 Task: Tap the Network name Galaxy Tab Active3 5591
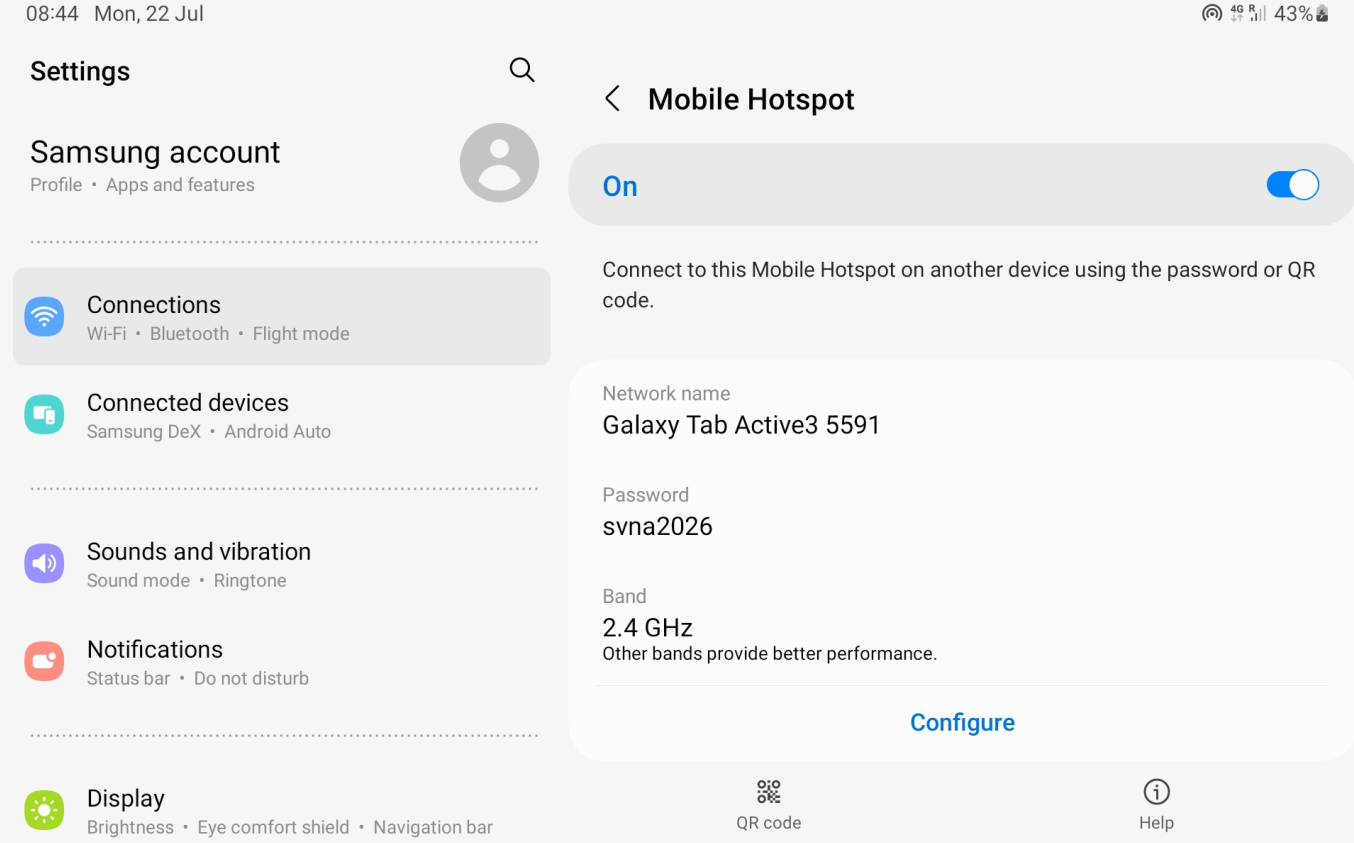point(961,411)
